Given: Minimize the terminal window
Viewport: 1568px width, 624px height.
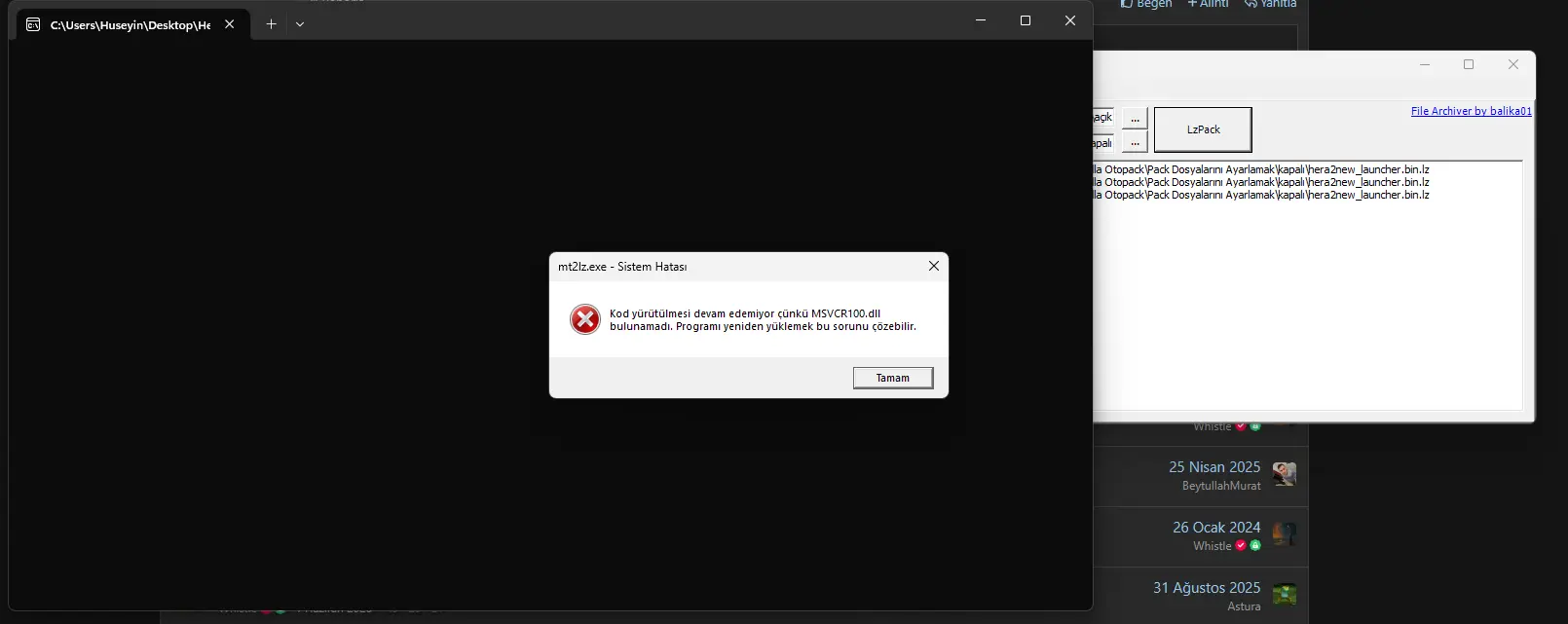Looking at the screenshot, I should point(980,20).
